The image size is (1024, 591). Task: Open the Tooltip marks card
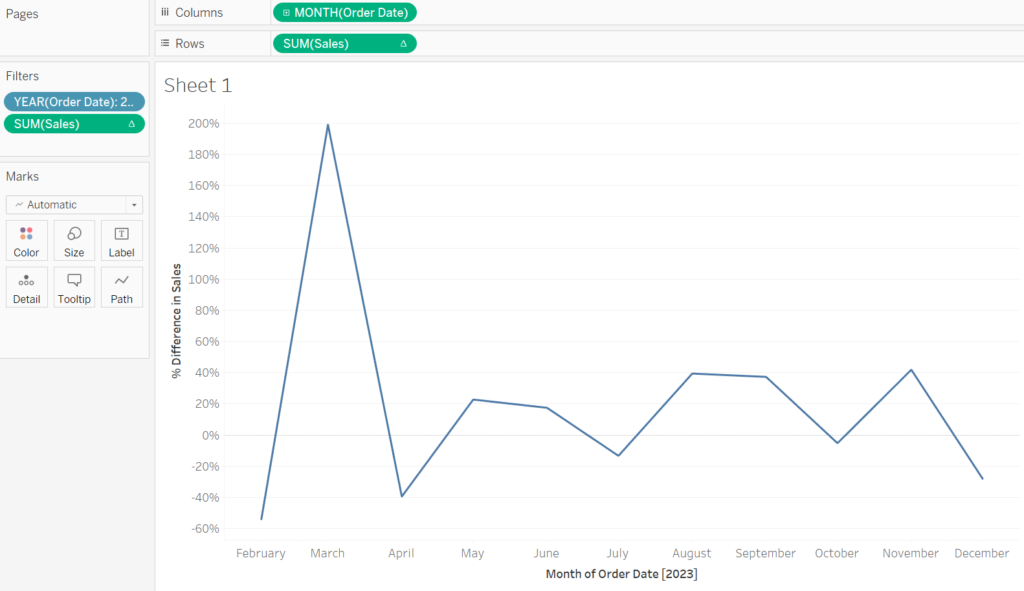(74, 287)
